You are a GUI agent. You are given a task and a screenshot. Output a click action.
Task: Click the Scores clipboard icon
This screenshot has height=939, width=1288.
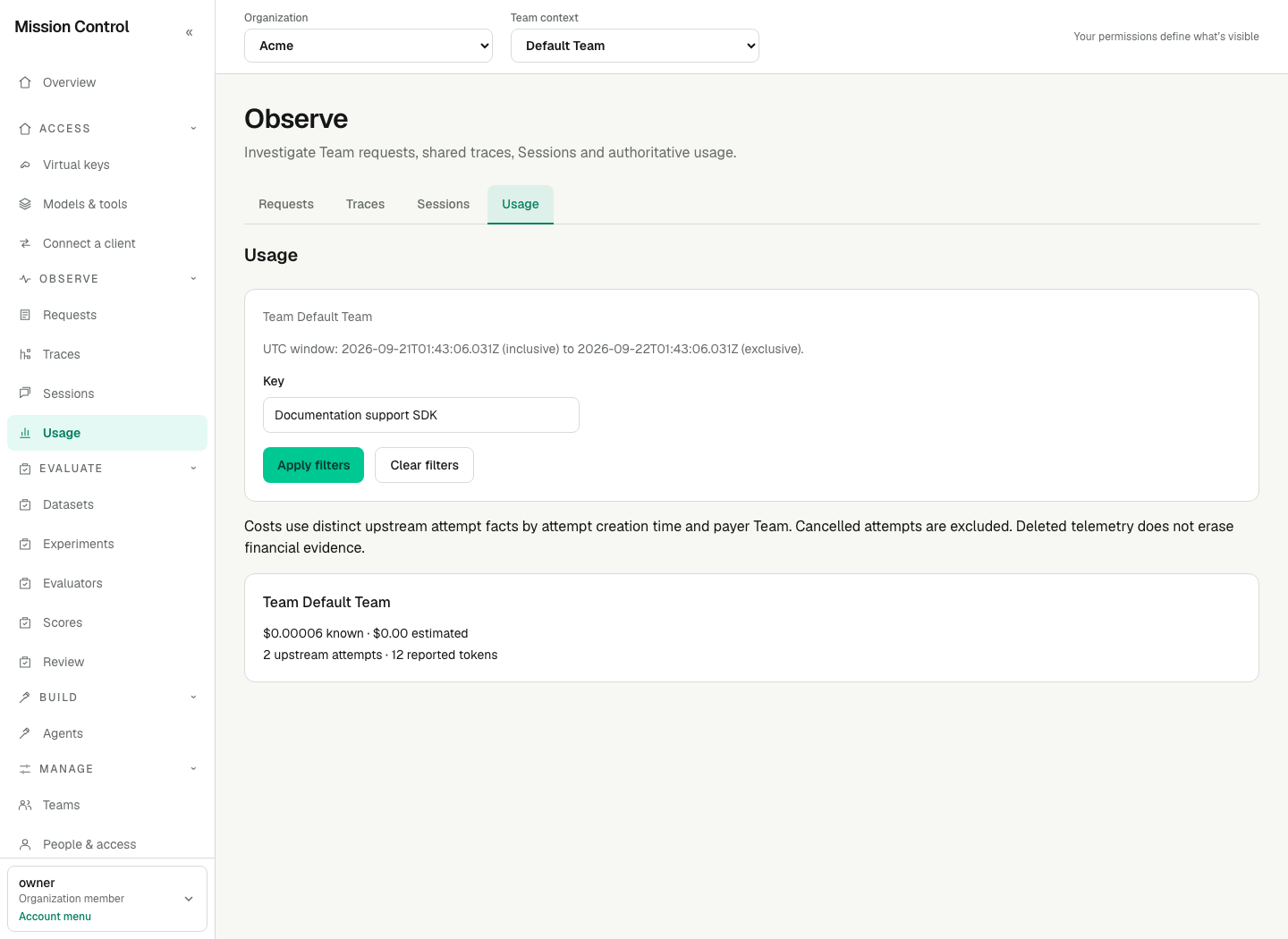[x=25, y=622]
